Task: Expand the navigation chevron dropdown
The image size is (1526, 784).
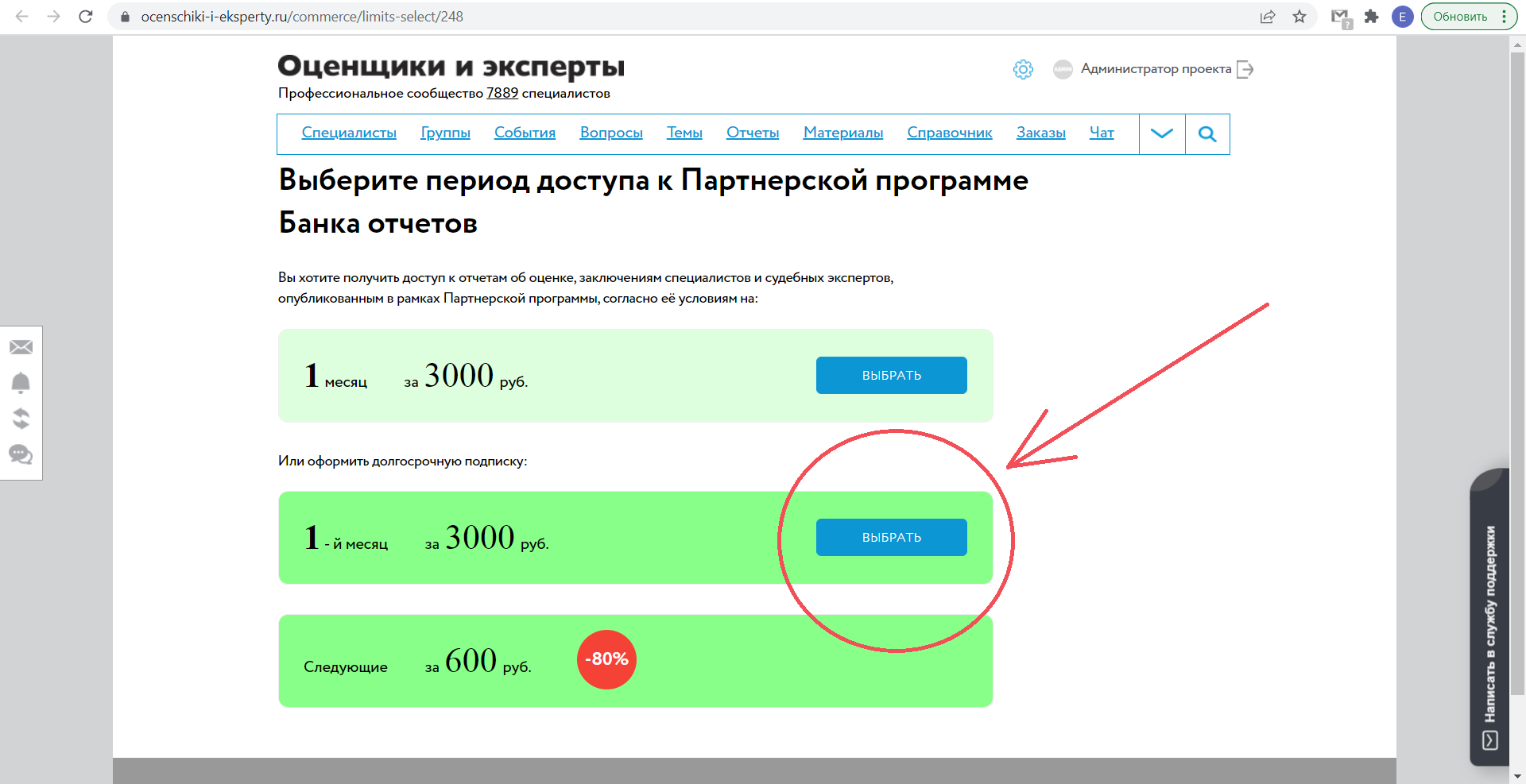Action: (1162, 133)
